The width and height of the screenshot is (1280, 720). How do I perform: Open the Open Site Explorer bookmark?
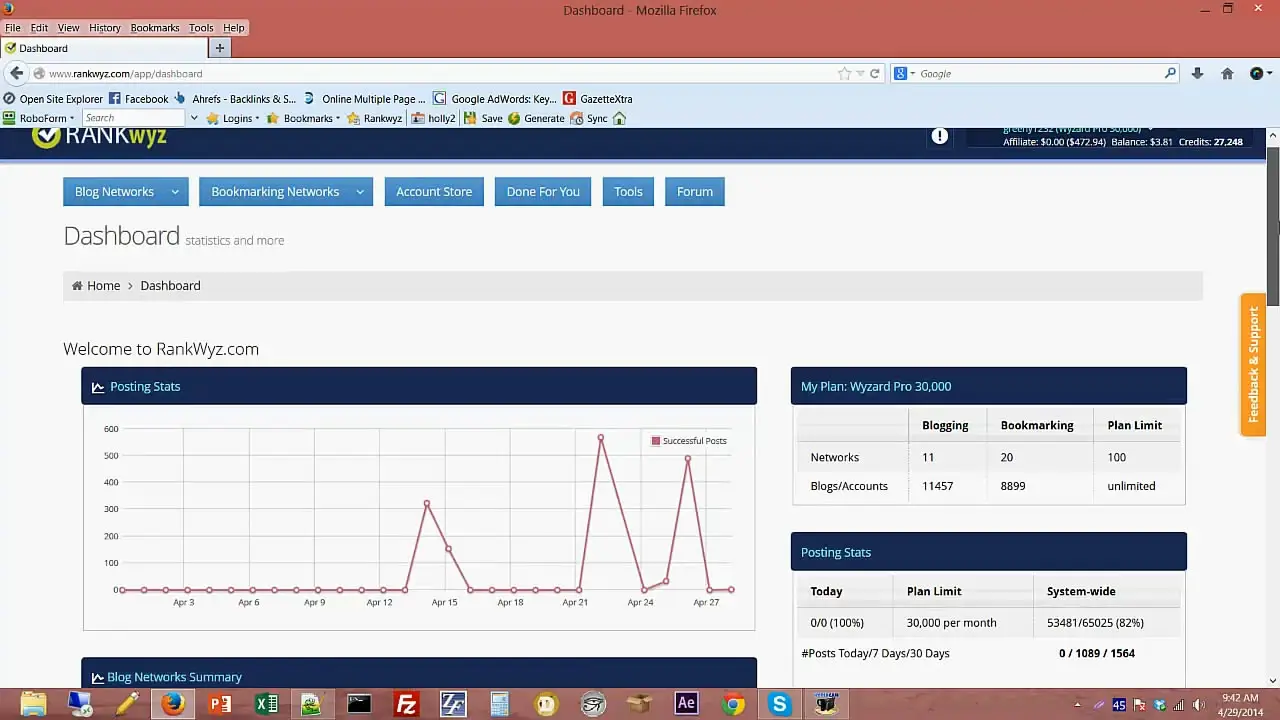52,99
